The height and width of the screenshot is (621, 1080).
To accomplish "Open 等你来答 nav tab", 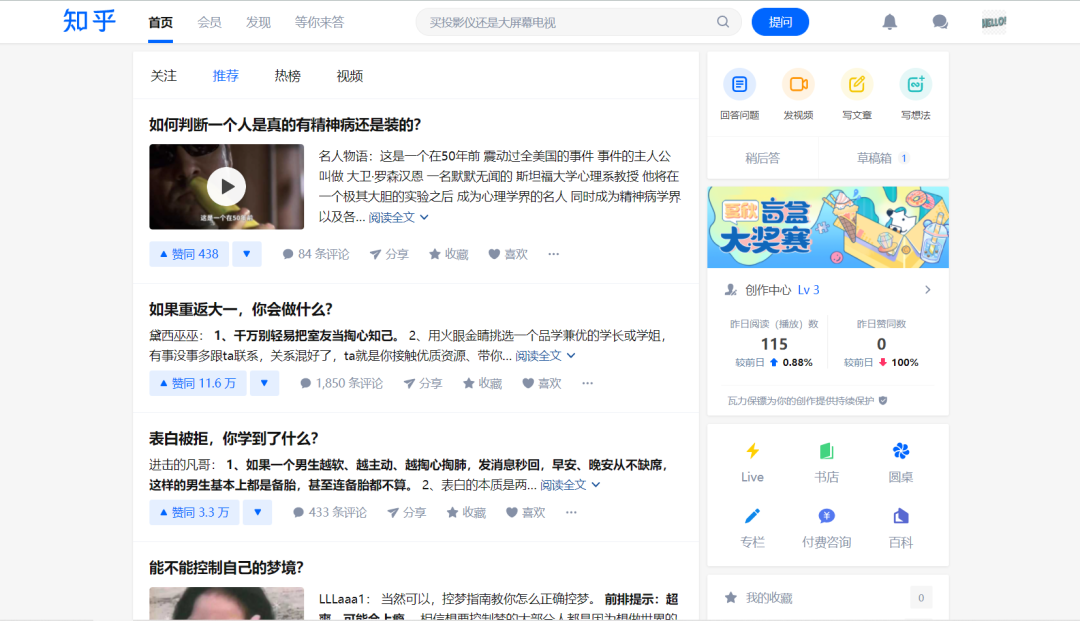I will pyautogui.click(x=319, y=23).
